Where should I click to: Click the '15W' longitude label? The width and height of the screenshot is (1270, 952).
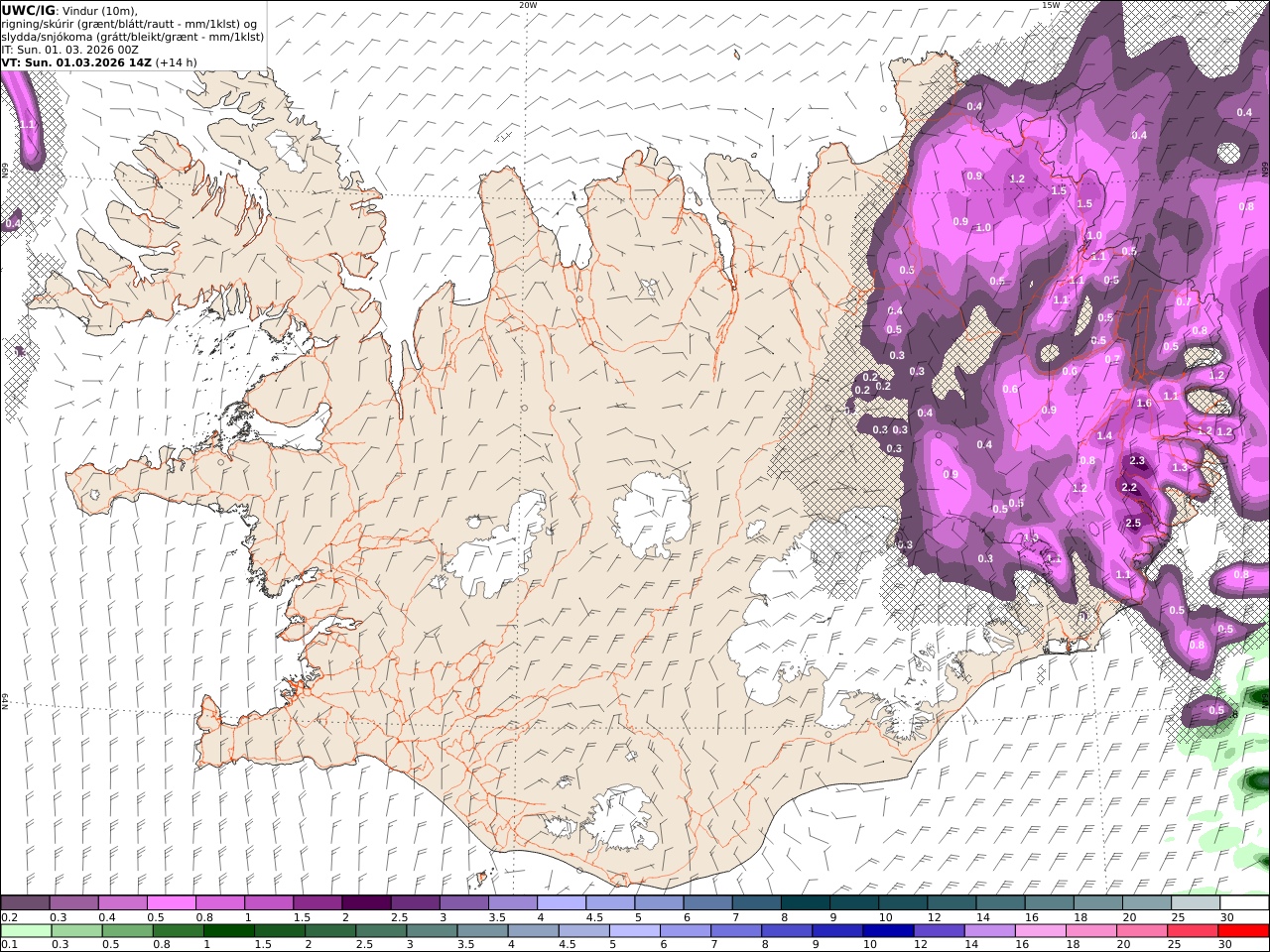click(x=1051, y=5)
